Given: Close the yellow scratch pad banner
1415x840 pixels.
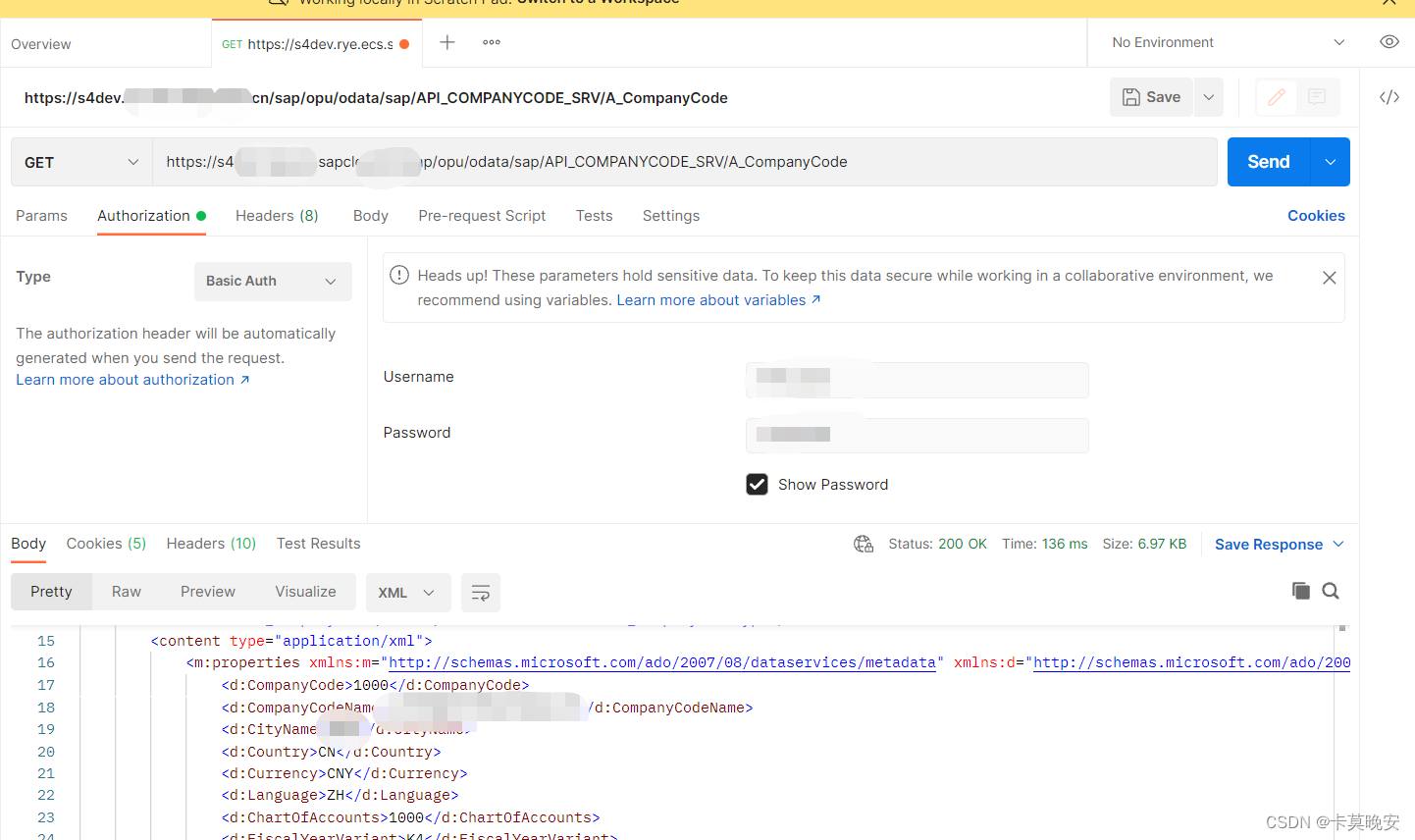Looking at the screenshot, I should pos(1389,3).
